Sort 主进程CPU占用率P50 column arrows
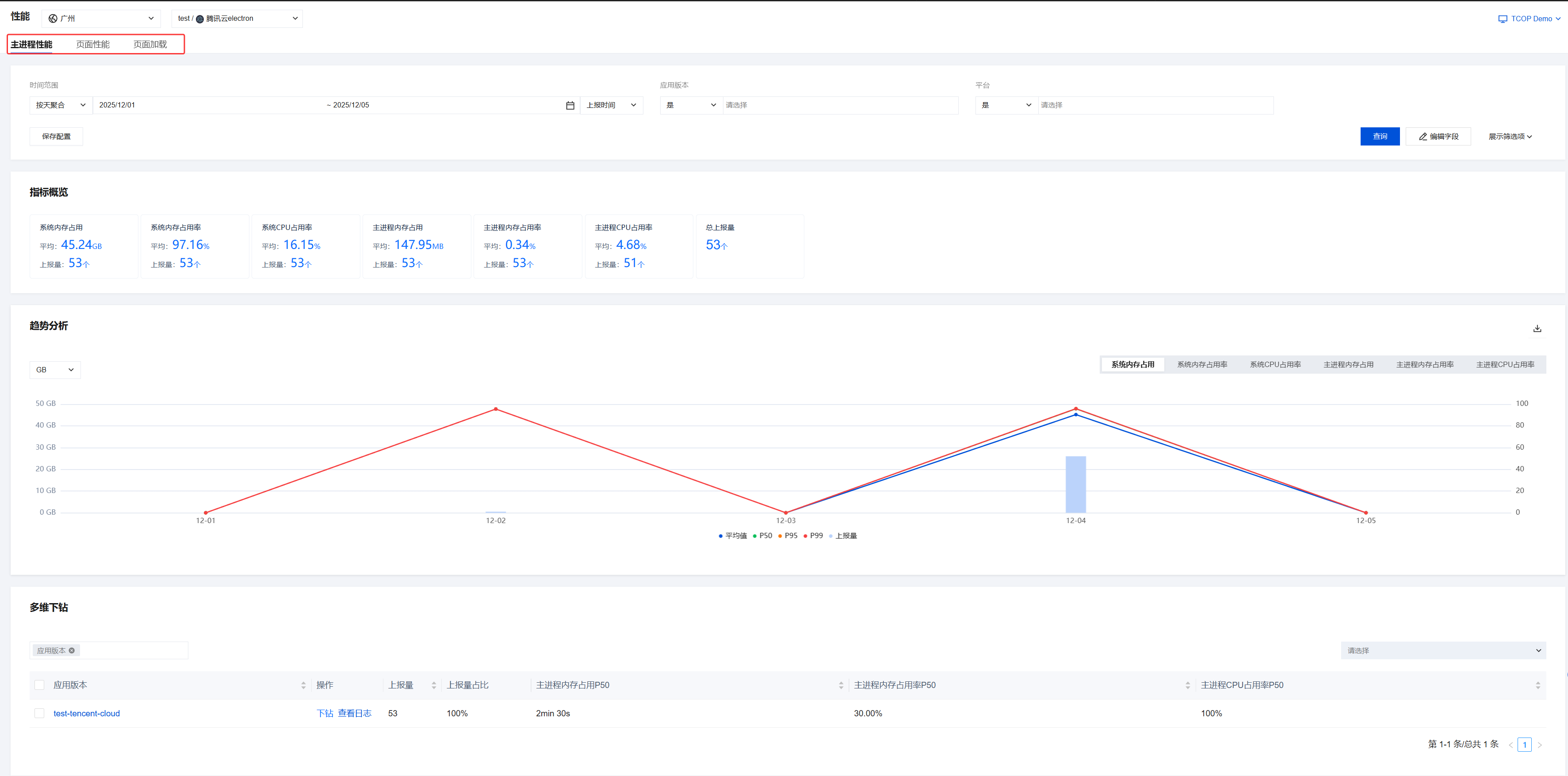 1537,685
